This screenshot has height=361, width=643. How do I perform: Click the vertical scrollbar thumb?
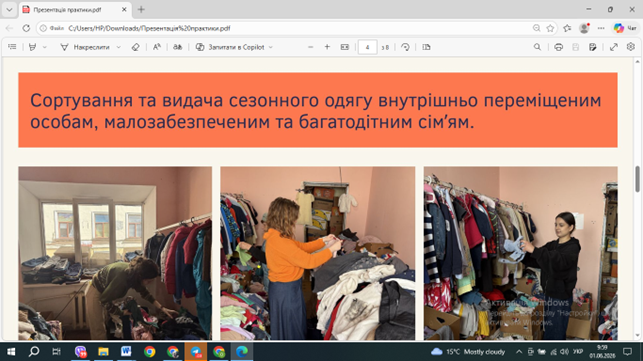637,179
